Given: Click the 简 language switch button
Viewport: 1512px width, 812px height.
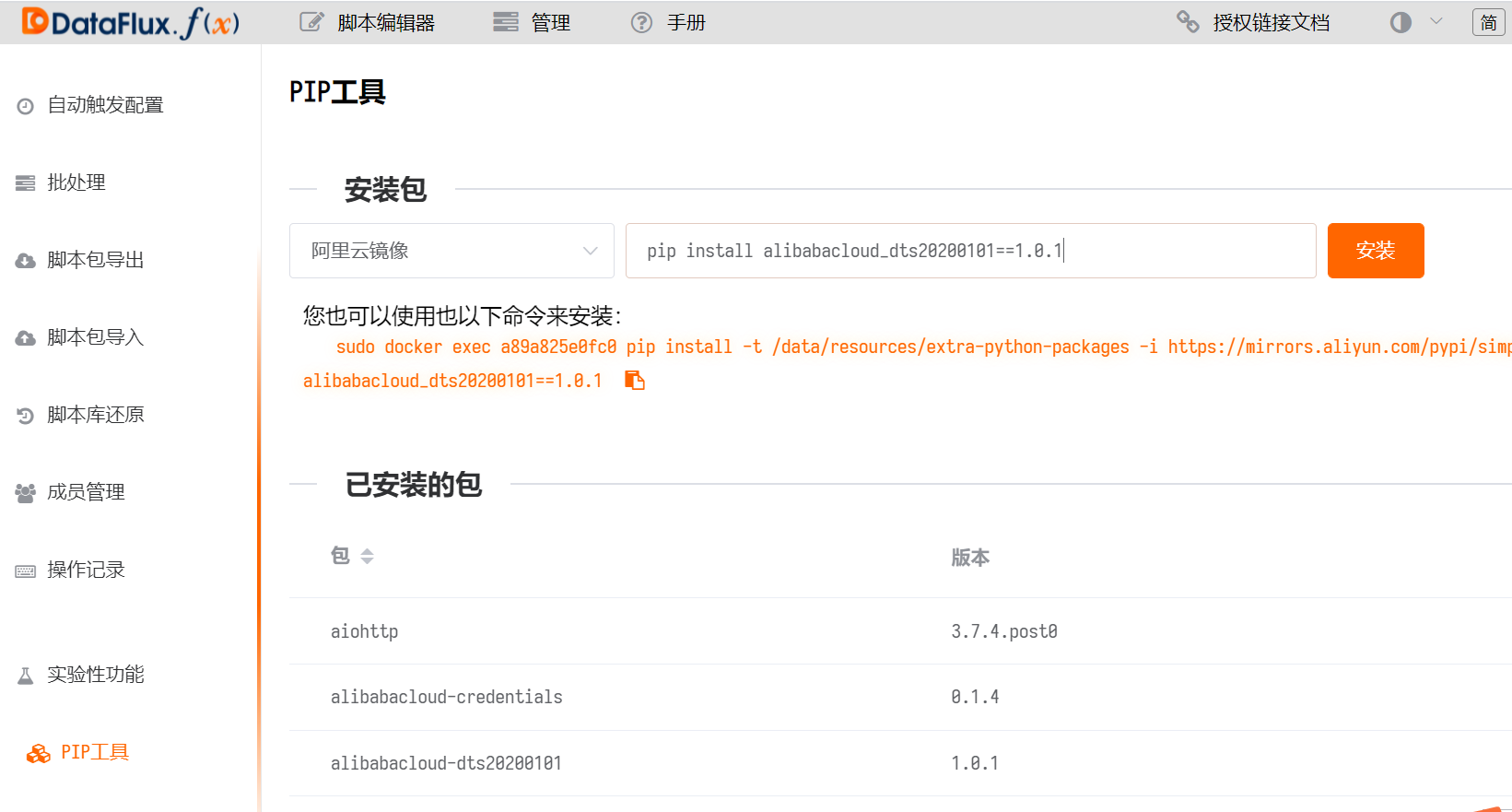Looking at the screenshot, I should click(1489, 22).
